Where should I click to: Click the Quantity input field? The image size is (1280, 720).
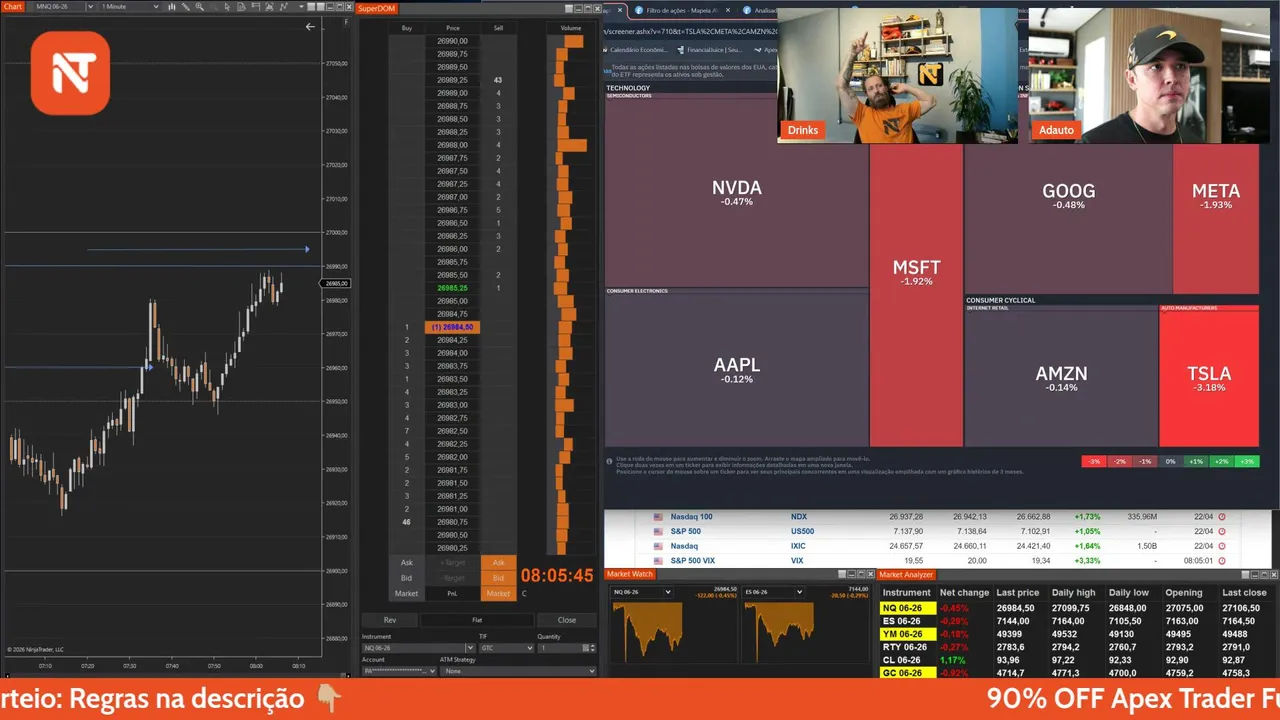(559, 648)
